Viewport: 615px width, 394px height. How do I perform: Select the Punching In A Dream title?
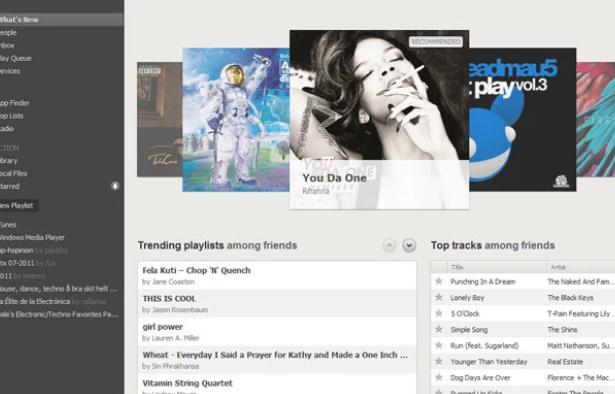tap(483, 281)
